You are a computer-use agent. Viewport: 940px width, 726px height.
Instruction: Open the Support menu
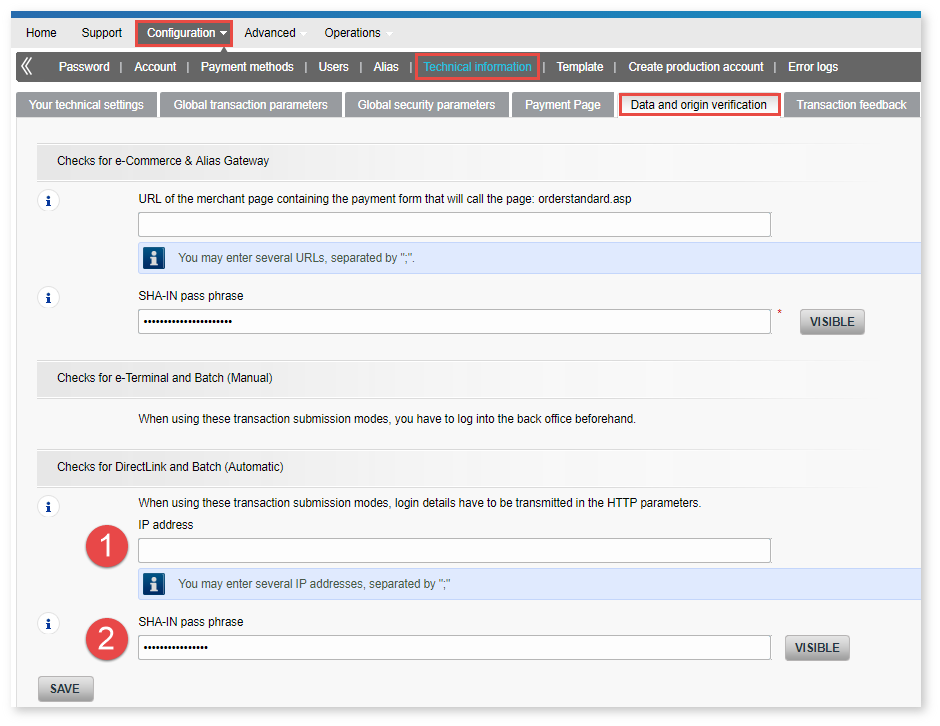pos(101,33)
